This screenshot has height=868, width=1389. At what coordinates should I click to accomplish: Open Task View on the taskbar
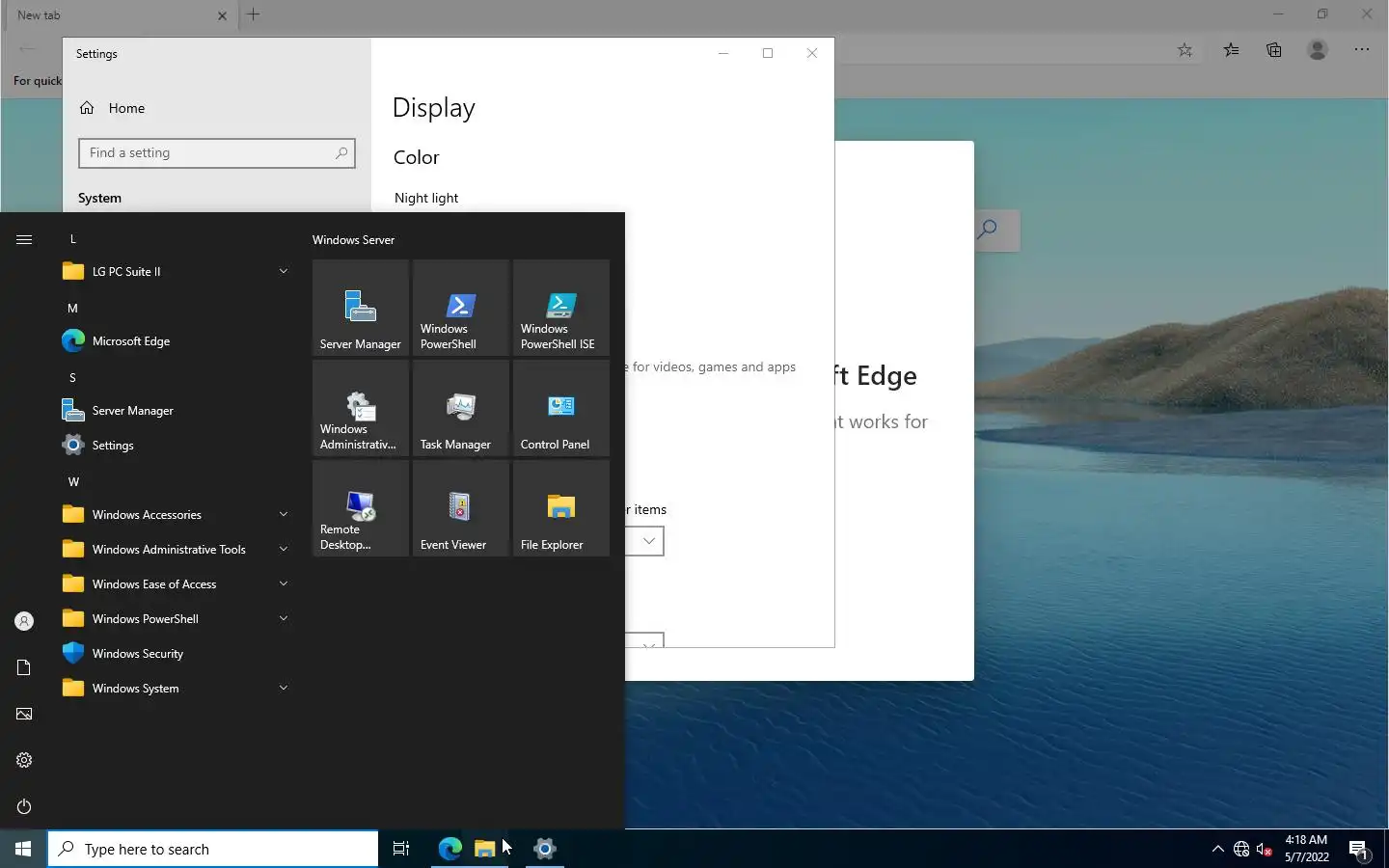click(x=401, y=849)
